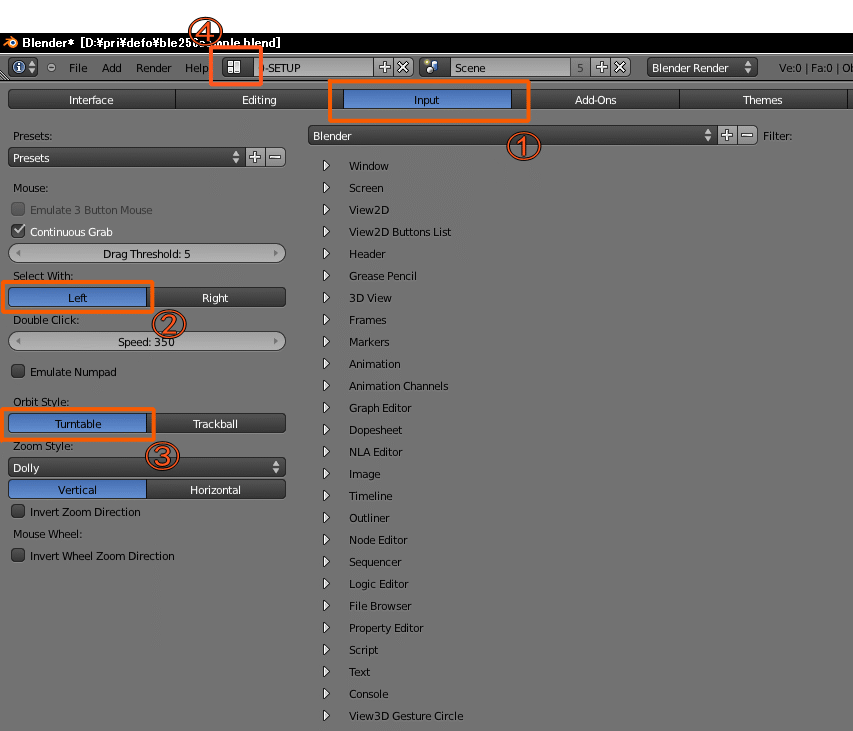Click the SETUP screen layout name field
This screenshot has height=731, width=853.
[x=314, y=67]
